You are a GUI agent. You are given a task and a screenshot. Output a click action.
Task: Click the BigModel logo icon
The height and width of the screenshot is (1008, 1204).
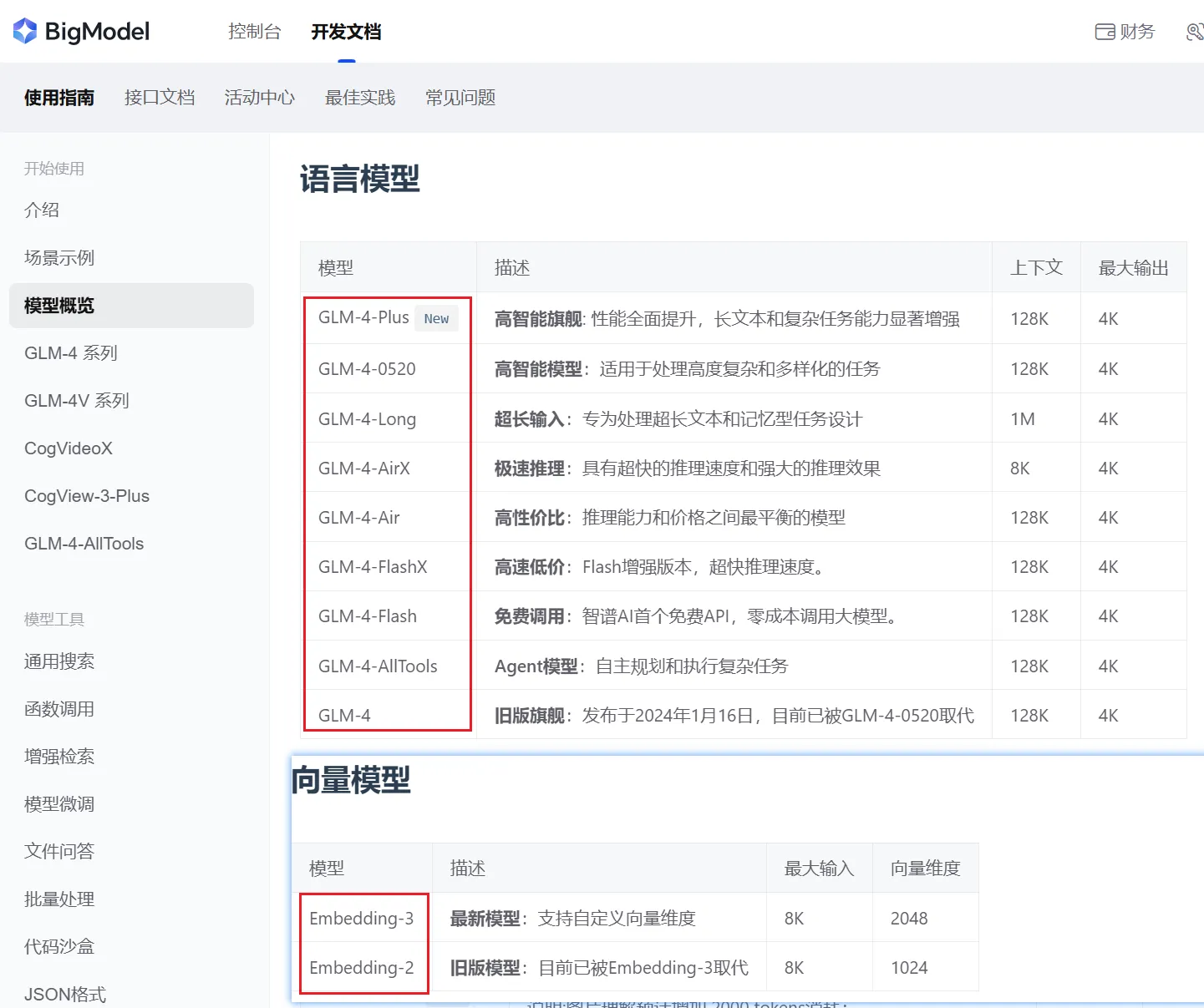(25, 32)
